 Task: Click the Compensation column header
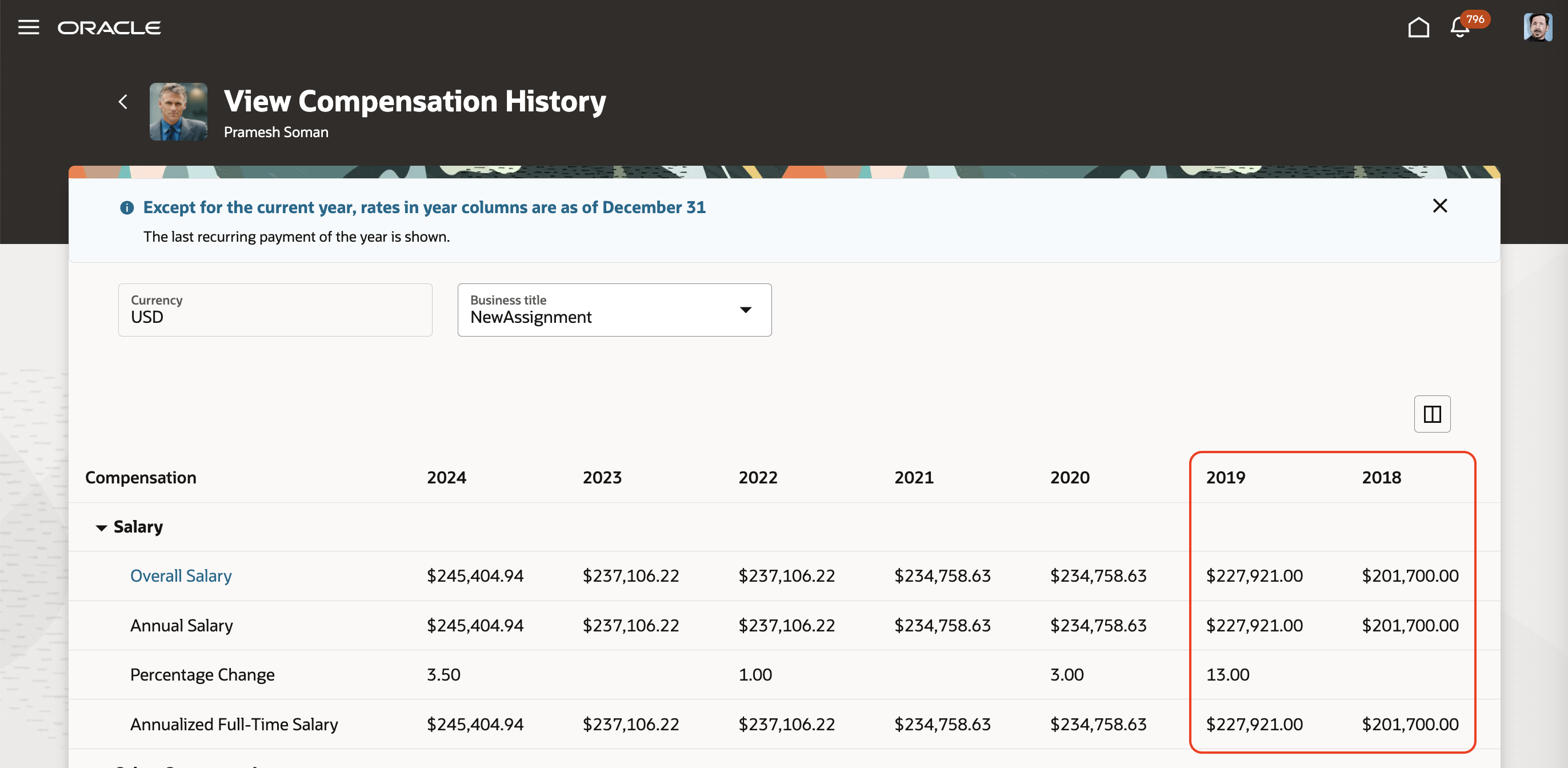click(141, 478)
